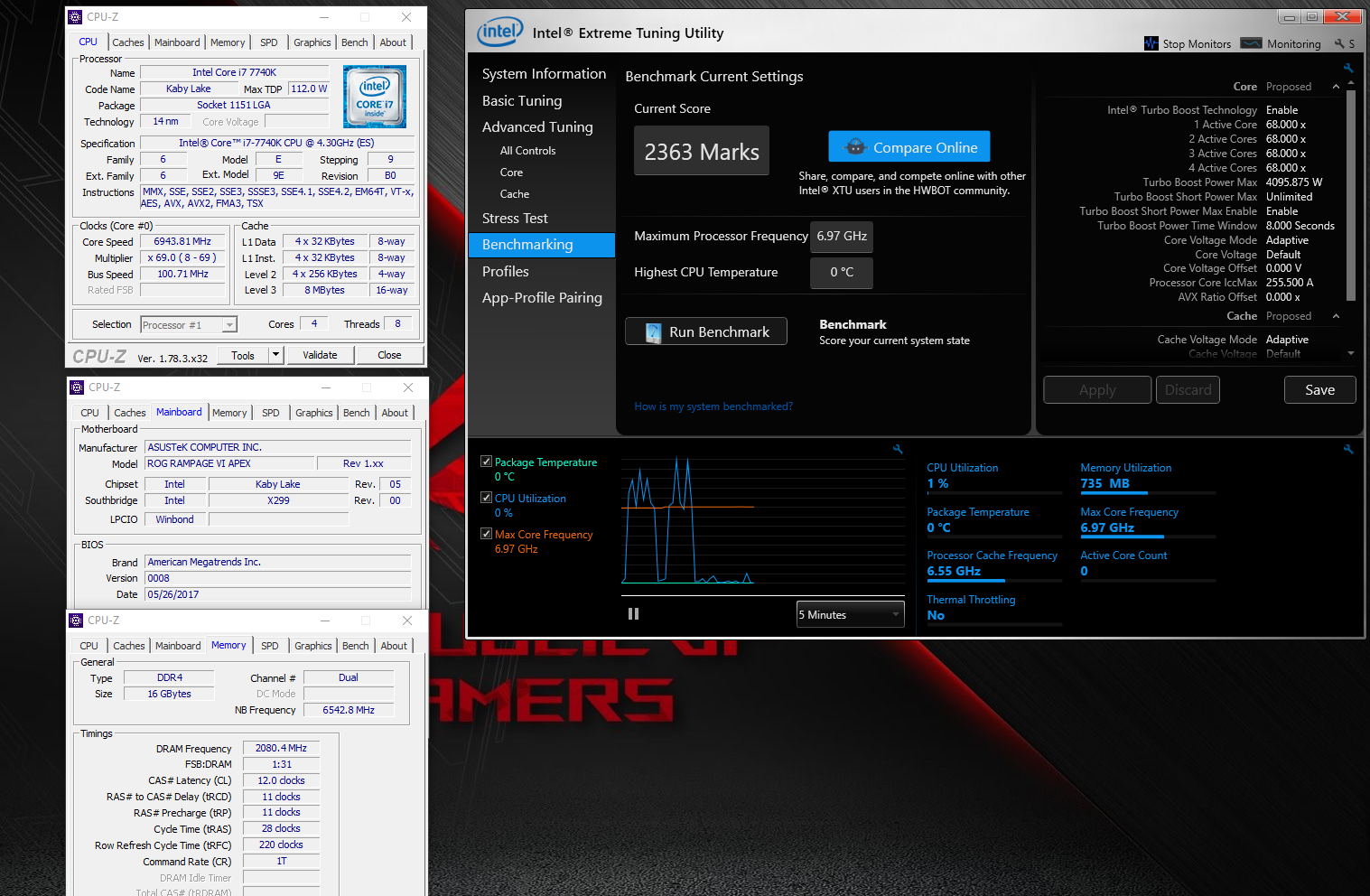Image resolution: width=1370 pixels, height=896 pixels.
Task: Select CPU tab in Mainboard CPU-Z window
Action: coord(90,413)
